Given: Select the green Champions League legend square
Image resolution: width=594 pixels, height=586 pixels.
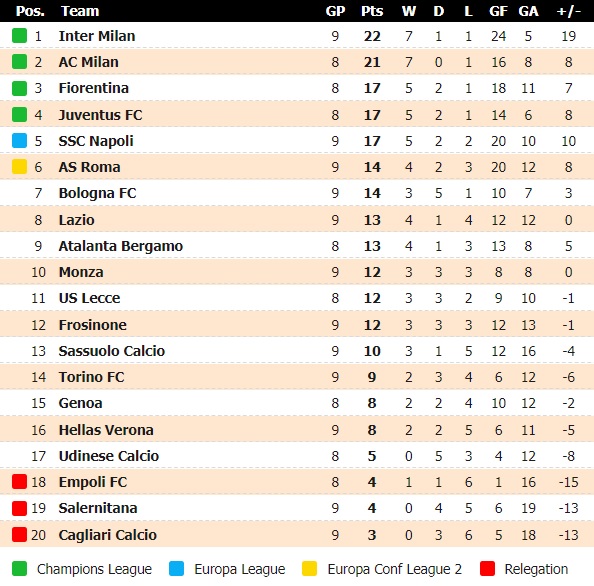Looking at the screenshot, I should pyautogui.click(x=19, y=569).
